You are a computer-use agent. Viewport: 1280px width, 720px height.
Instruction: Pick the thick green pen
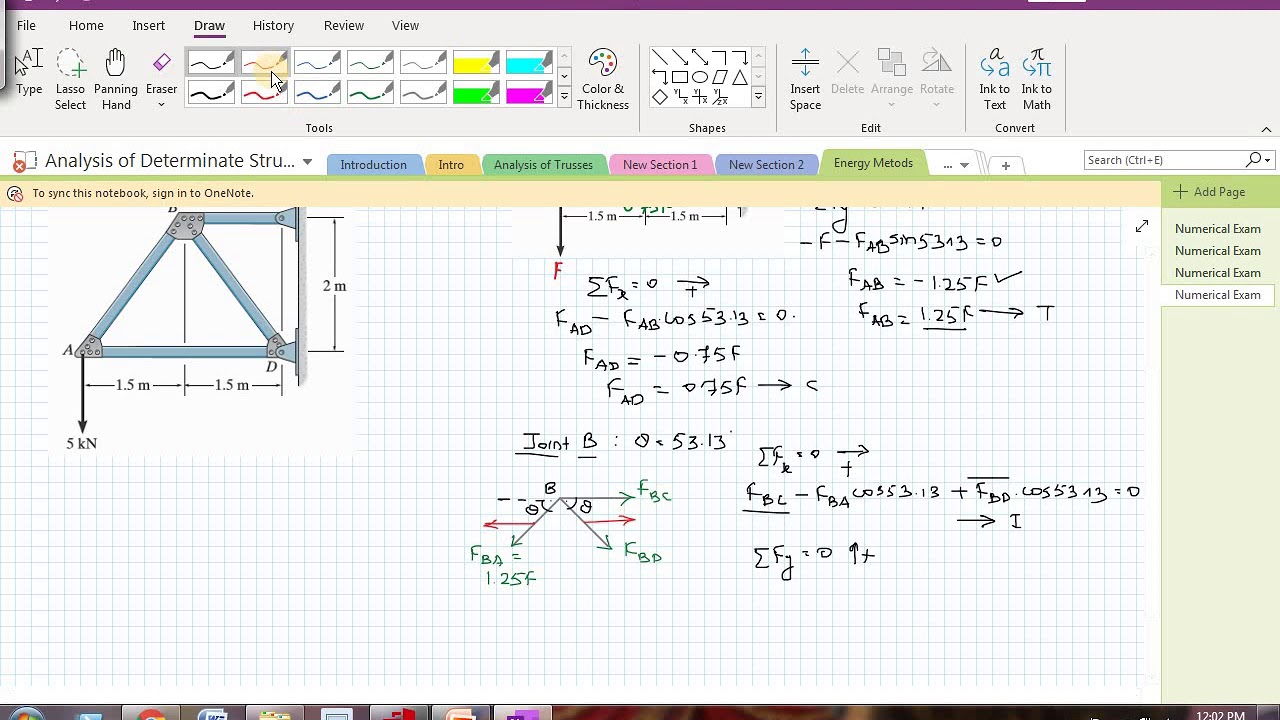[370, 93]
